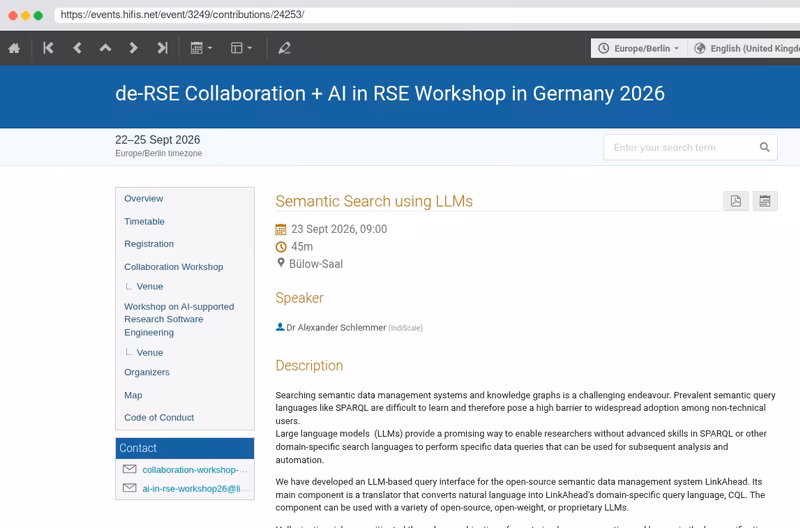This screenshot has height=528, width=800.
Task: Export contribution to calendar icon
Action: click(x=765, y=201)
